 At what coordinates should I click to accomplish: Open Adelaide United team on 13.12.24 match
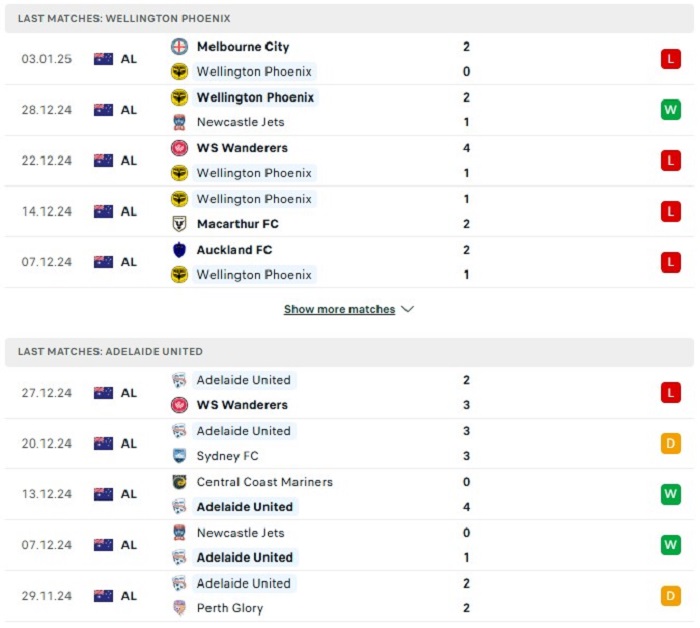click(245, 507)
